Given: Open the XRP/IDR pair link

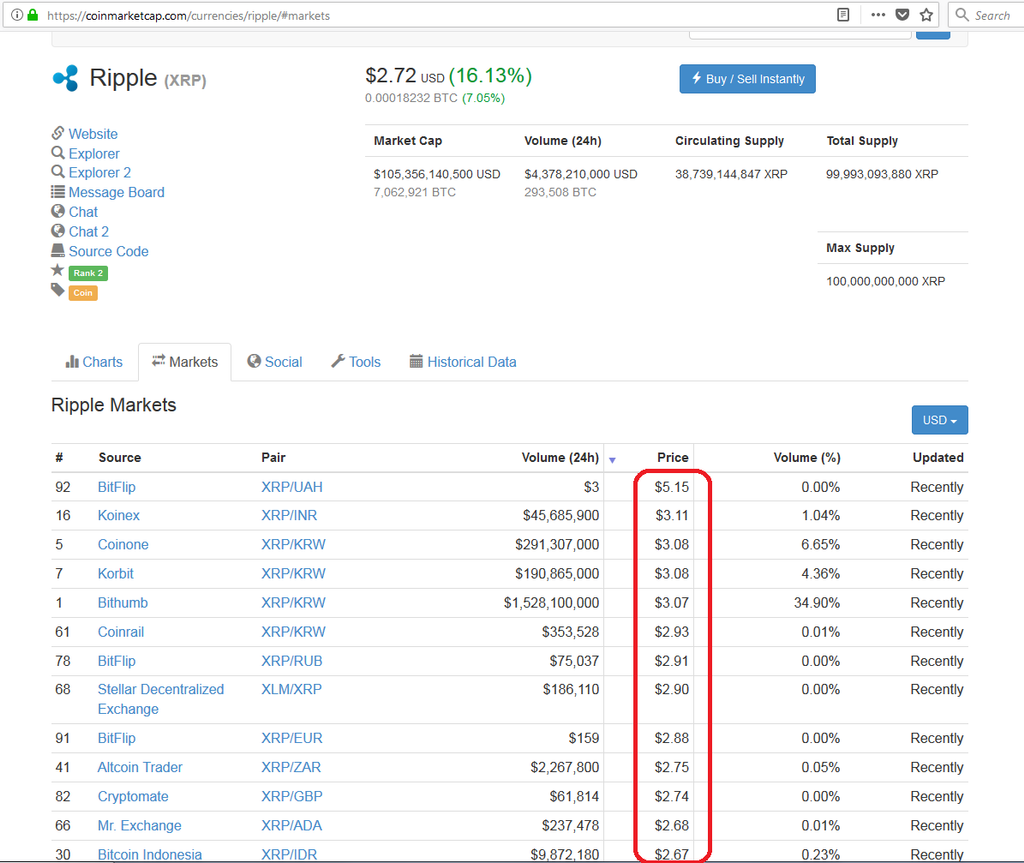Looking at the screenshot, I should (289, 855).
